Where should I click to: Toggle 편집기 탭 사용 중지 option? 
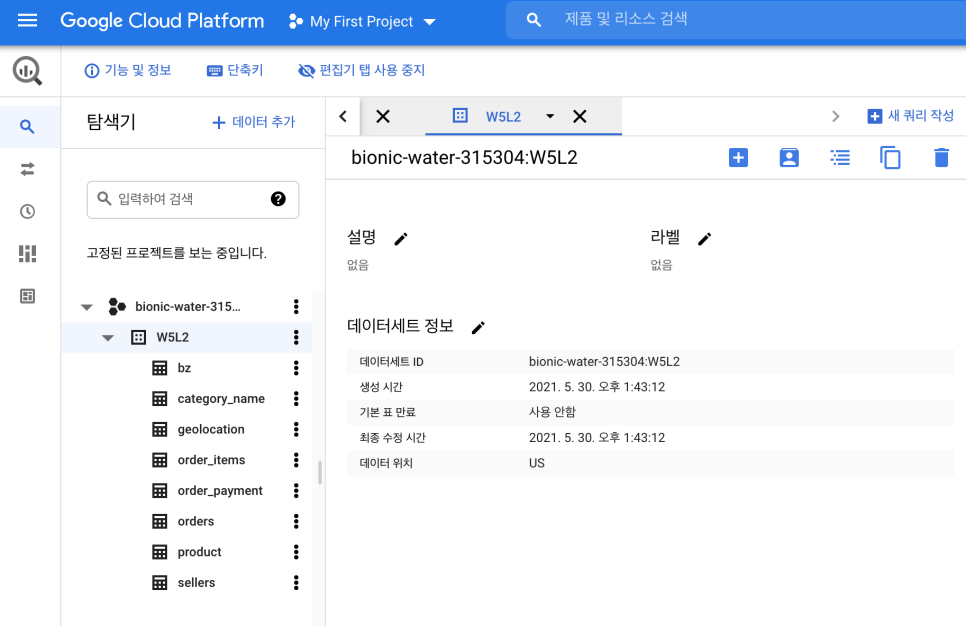pos(362,70)
